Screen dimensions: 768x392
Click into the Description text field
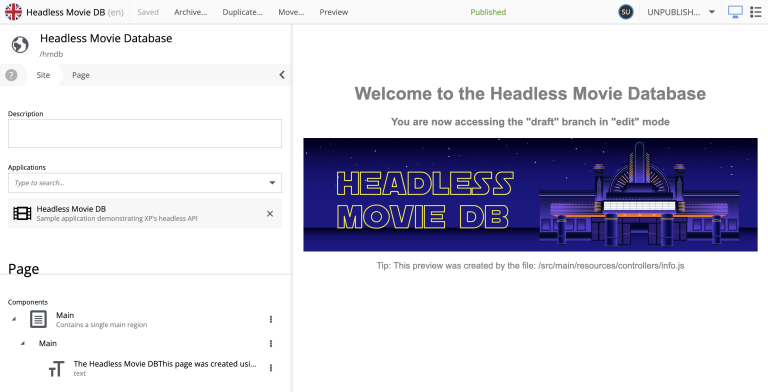tap(145, 133)
